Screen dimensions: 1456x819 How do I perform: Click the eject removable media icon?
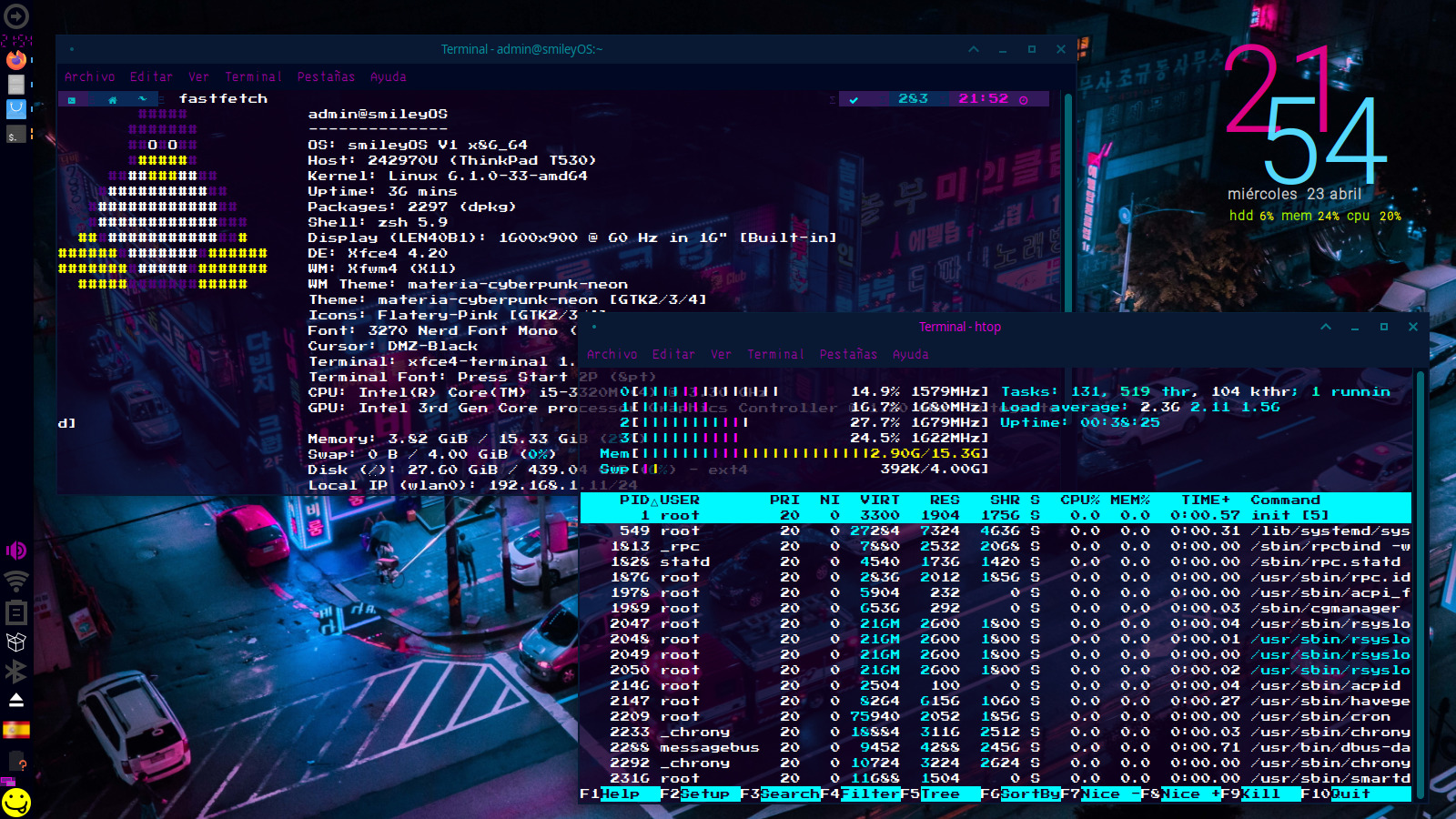pyautogui.click(x=16, y=700)
